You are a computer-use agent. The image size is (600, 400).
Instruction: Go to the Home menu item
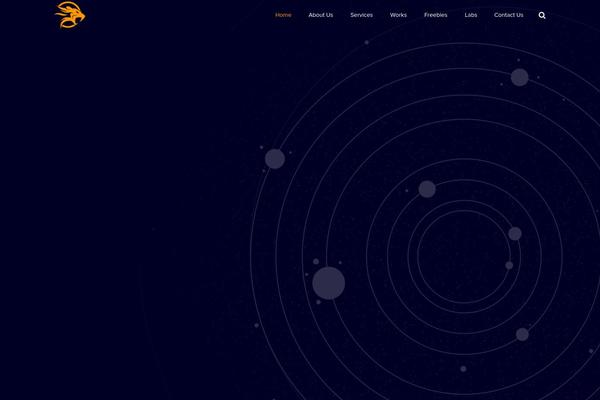pos(283,15)
